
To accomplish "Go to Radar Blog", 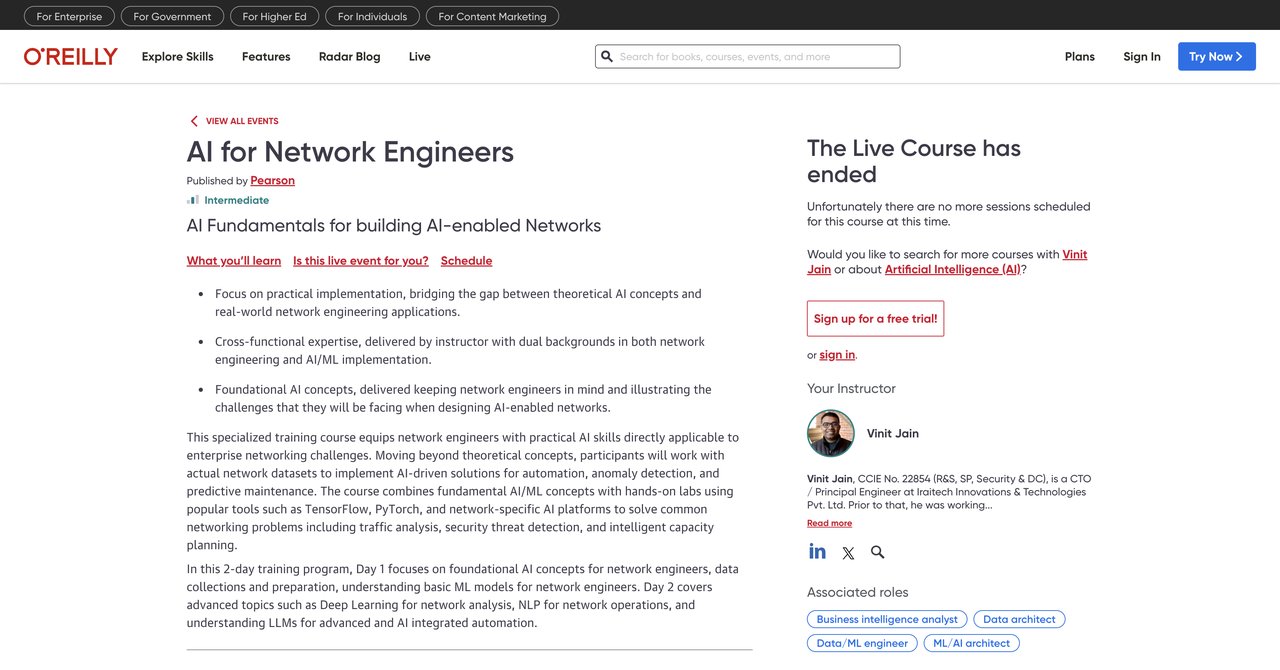I will tap(349, 57).
